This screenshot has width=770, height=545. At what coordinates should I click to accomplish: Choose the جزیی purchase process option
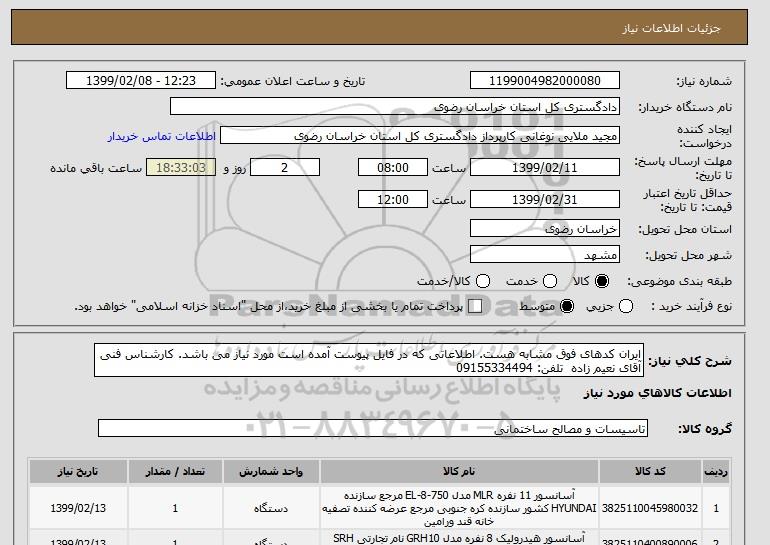click(626, 306)
